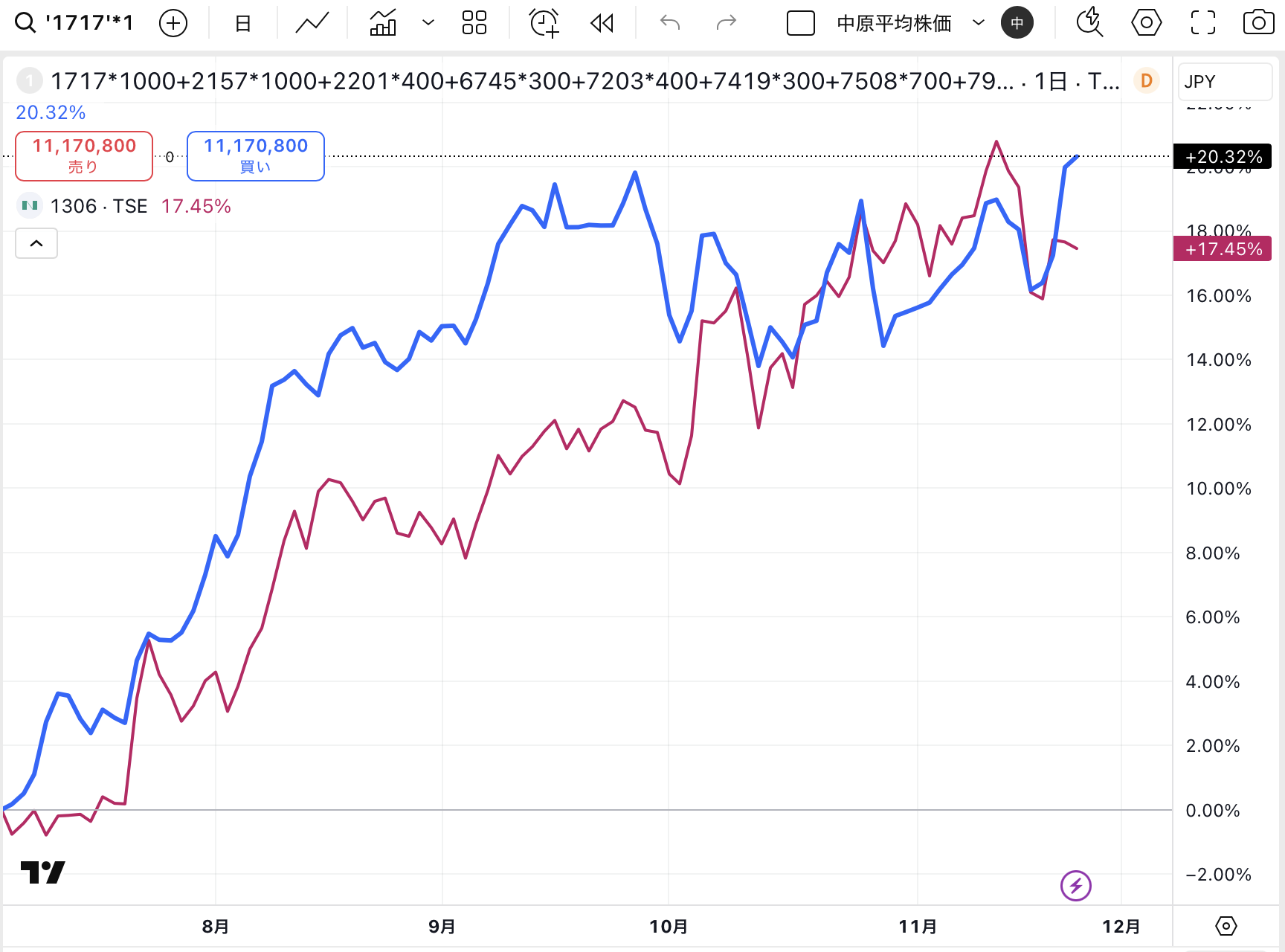Click the symbol search magnifier icon
This screenshot has height=952, width=1285.
tap(25, 23)
